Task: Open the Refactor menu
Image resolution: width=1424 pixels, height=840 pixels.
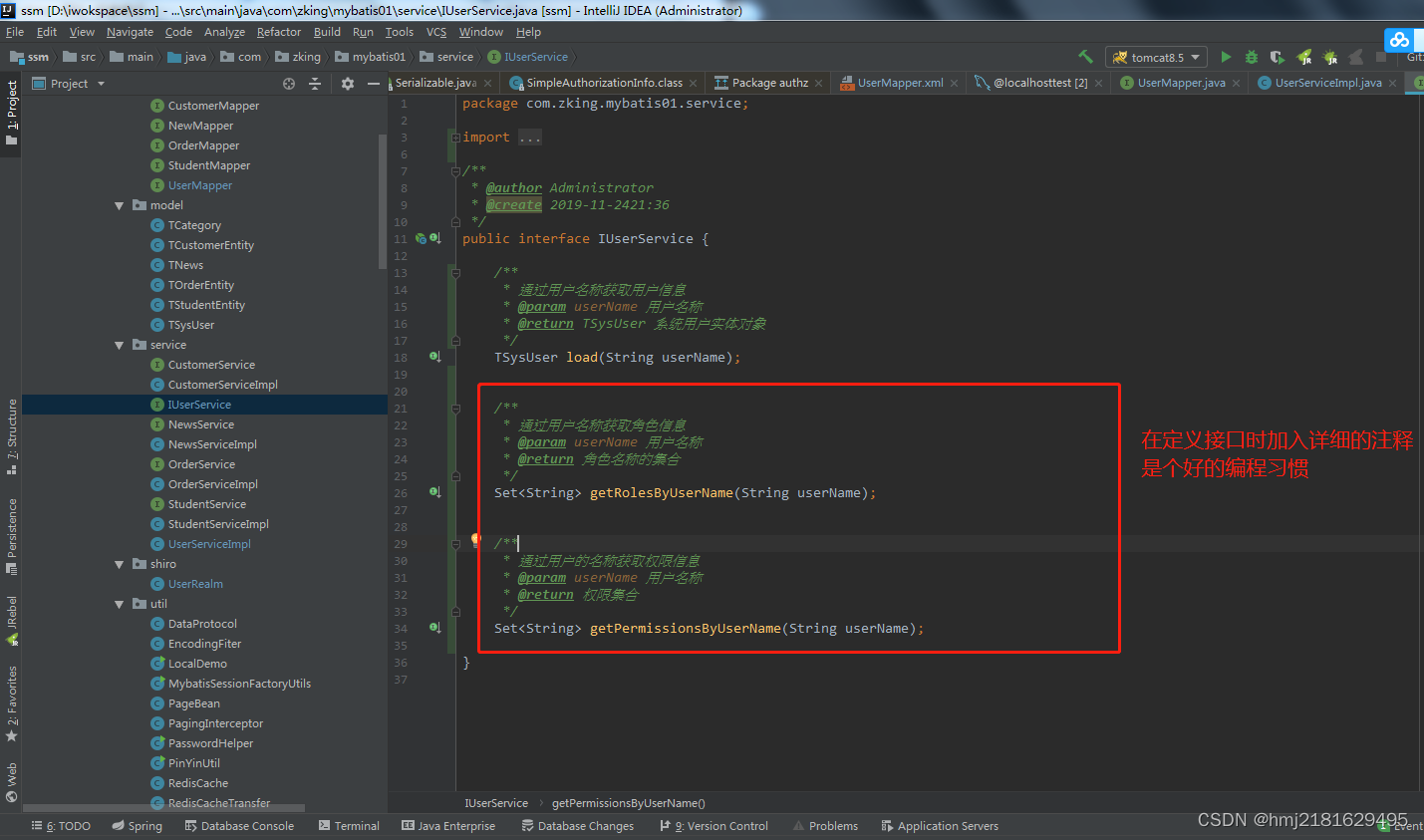Action: pos(278,32)
